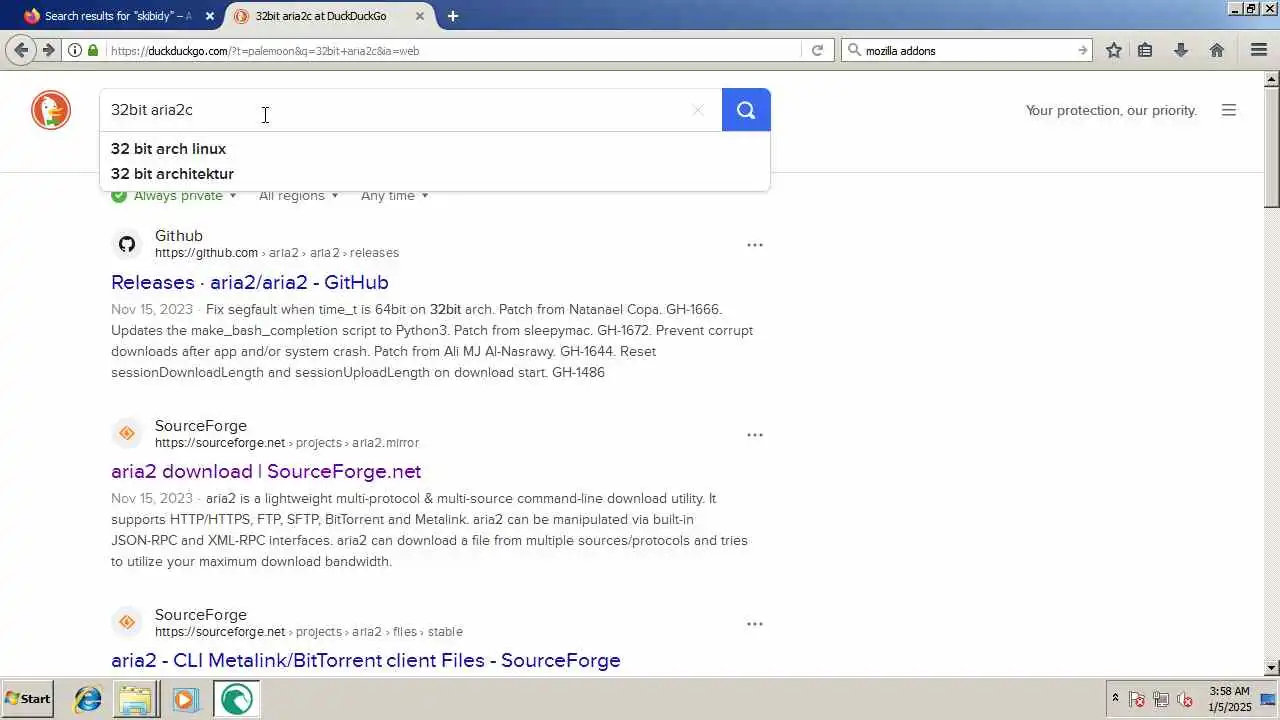Click the mozilla addons search field

click(x=968, y=50)
